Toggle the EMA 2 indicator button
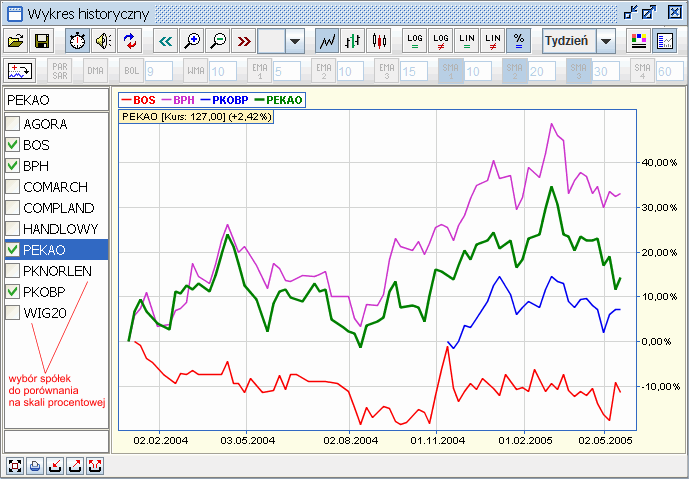The image size is (689, 479). pyautogui.click(x=324, y=71)
